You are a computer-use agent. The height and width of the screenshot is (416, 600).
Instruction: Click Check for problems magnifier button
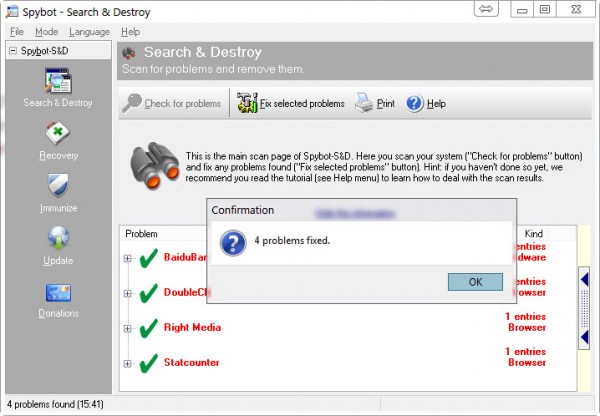172,103
